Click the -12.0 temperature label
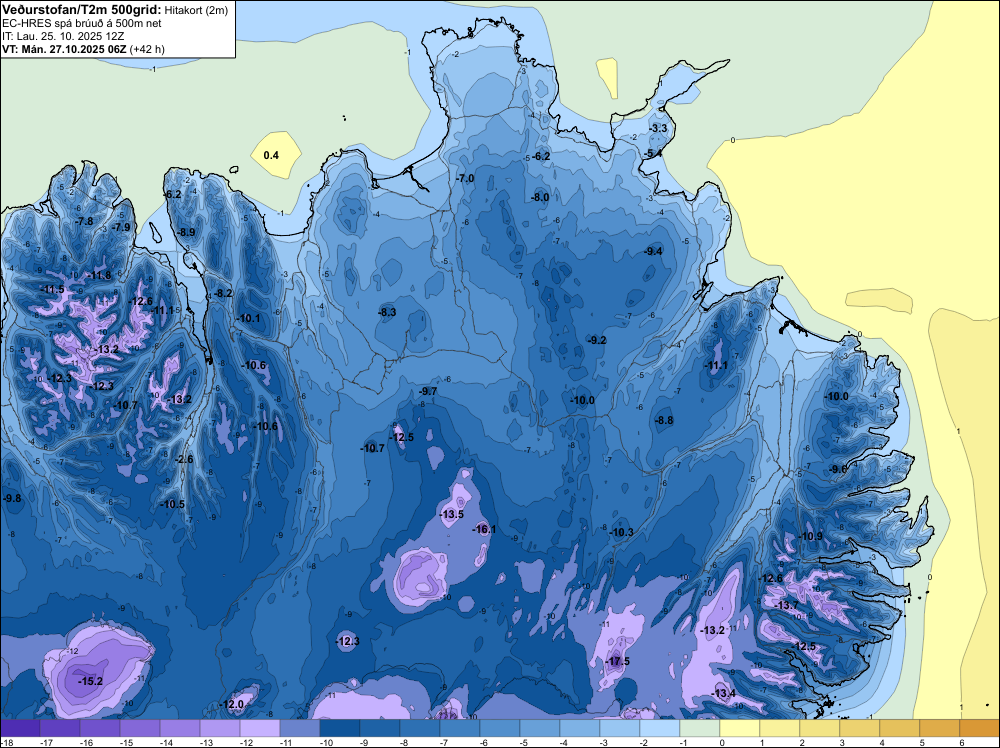 pyautogui.click(x=232, y=705)
